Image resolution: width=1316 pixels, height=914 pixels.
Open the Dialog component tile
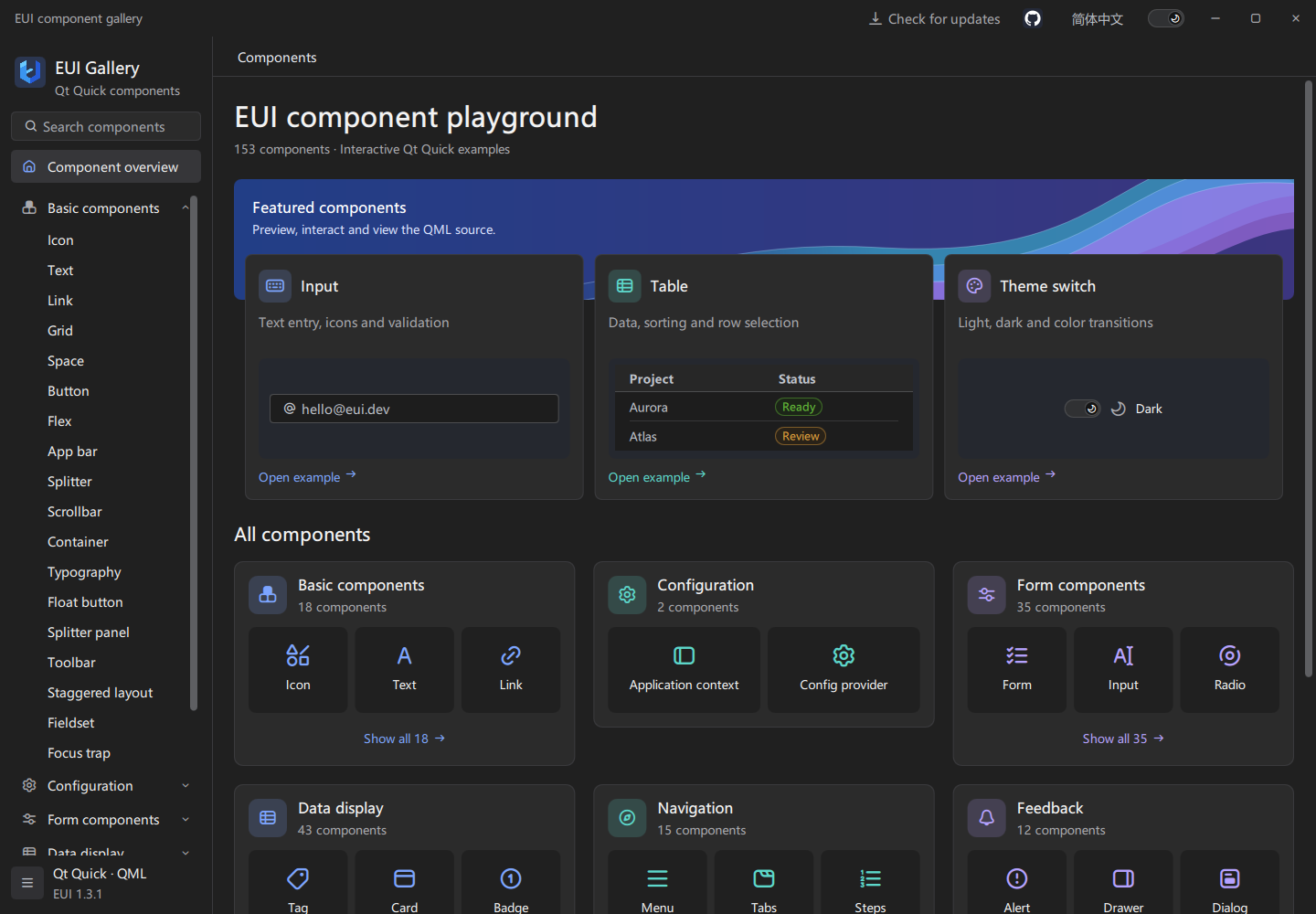tap(1230, 883)
